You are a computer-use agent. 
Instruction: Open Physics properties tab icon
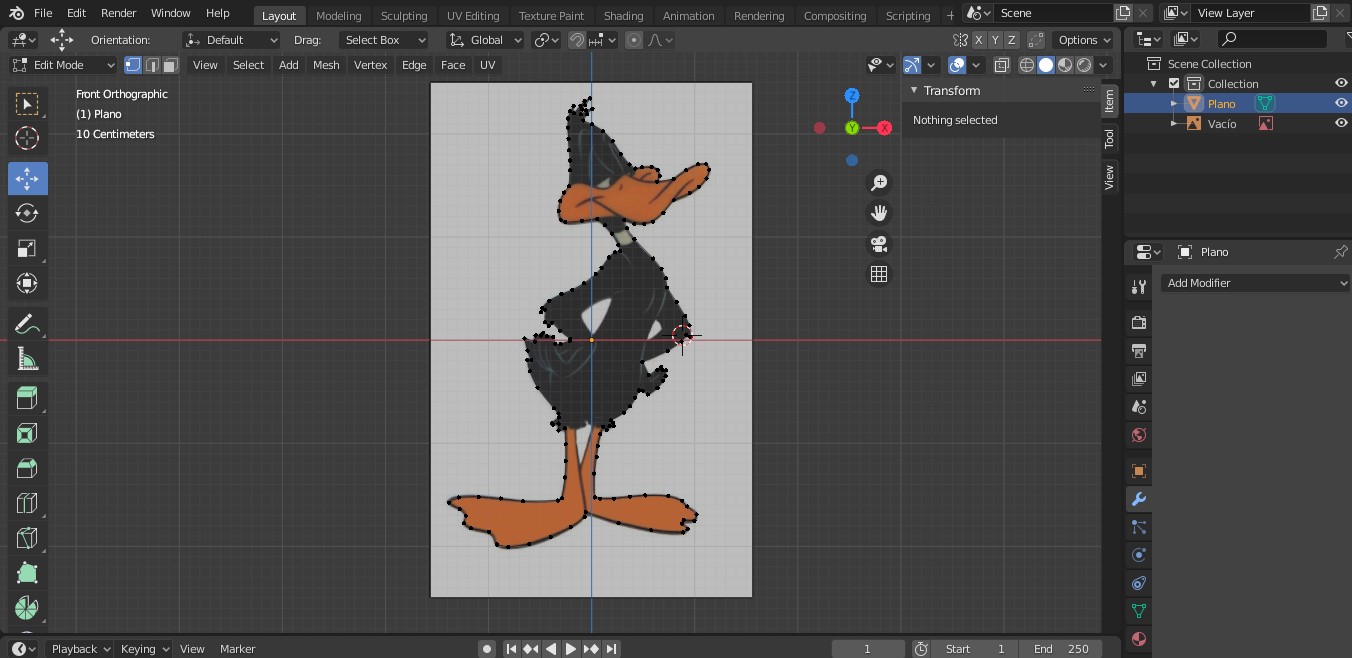click(x=1138, y=555)
